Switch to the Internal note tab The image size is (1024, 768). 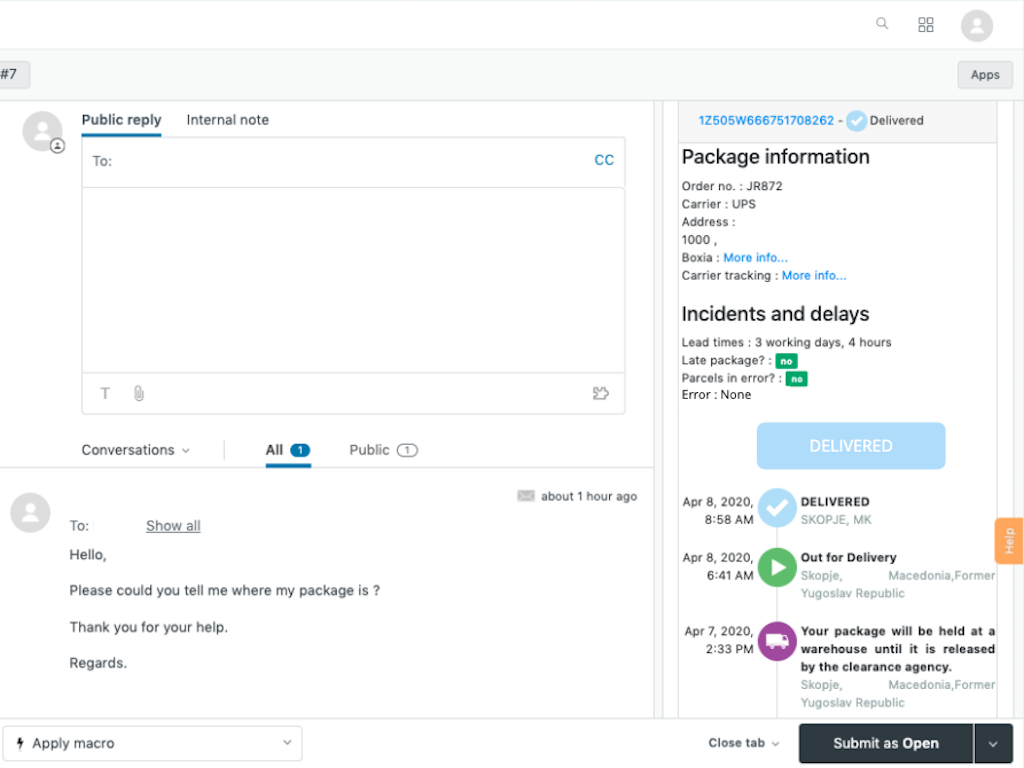(x=227, y=120)
